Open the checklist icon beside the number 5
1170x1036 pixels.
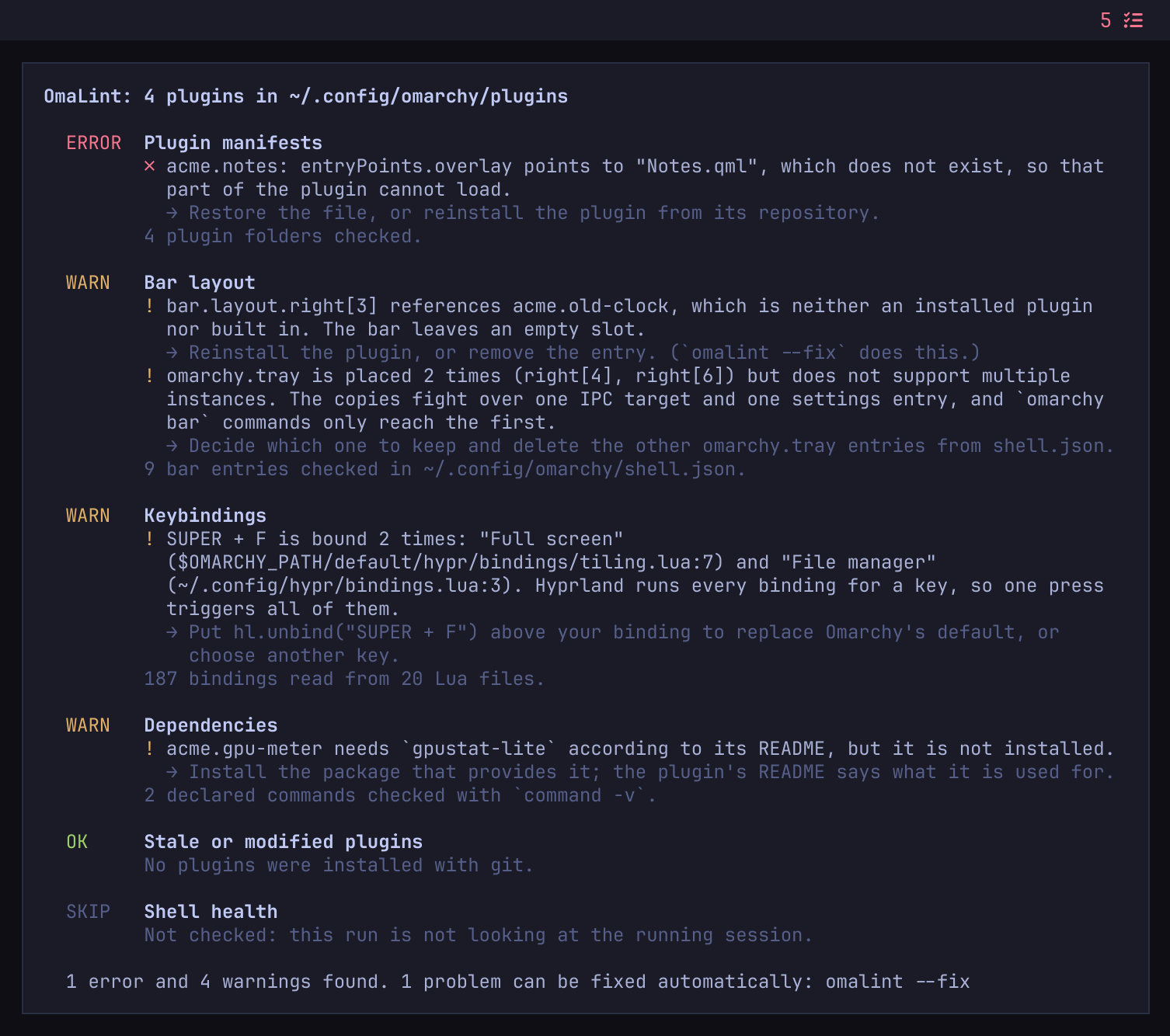(x=1133, y=20)
